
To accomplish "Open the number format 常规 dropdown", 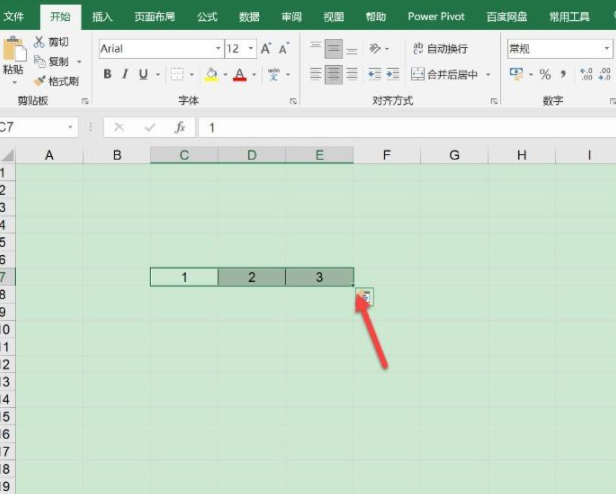I will [607, 49].
